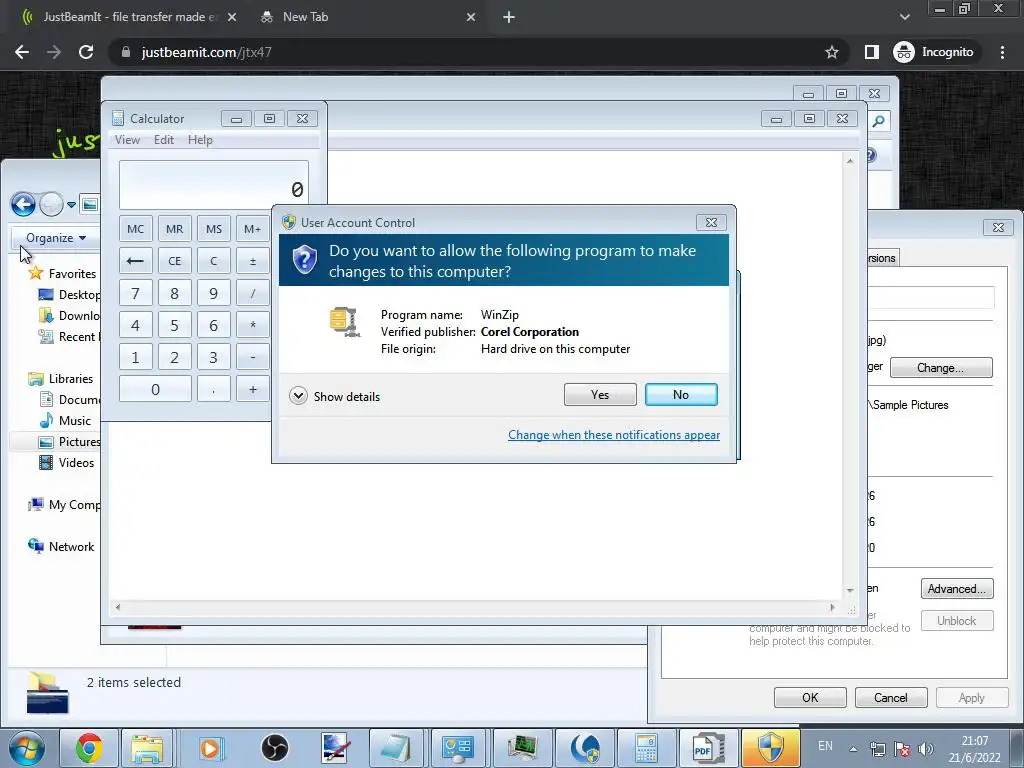Reload the page in Chrome
1024x768 pixels.
point(86,52)
